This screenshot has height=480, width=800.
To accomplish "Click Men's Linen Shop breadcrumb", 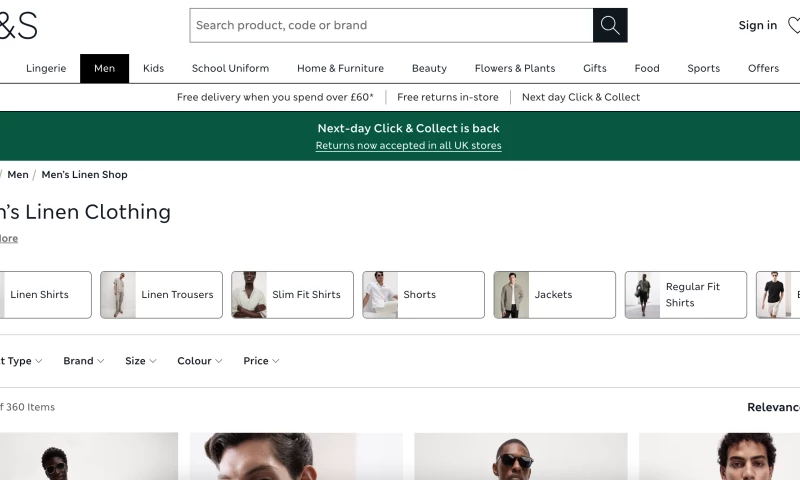I will (x=84, y=174).
